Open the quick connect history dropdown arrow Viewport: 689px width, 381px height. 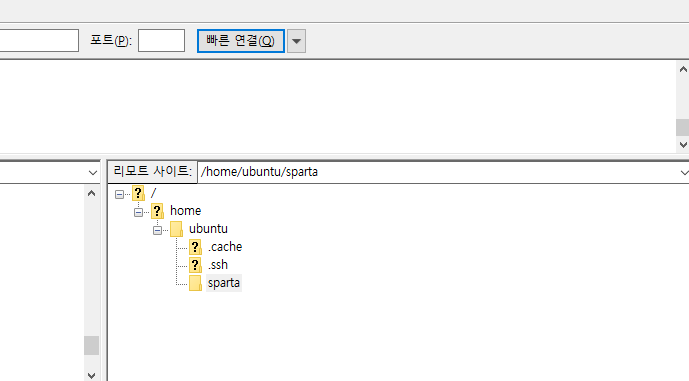pos(297,41)
